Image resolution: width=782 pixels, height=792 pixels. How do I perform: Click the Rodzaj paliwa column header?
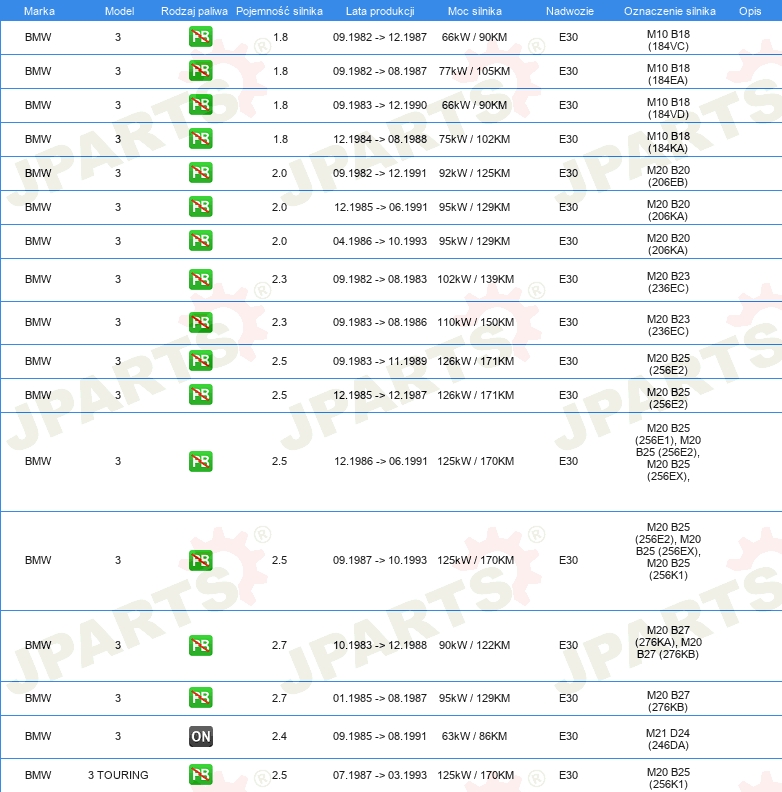(x=194, y=11)
